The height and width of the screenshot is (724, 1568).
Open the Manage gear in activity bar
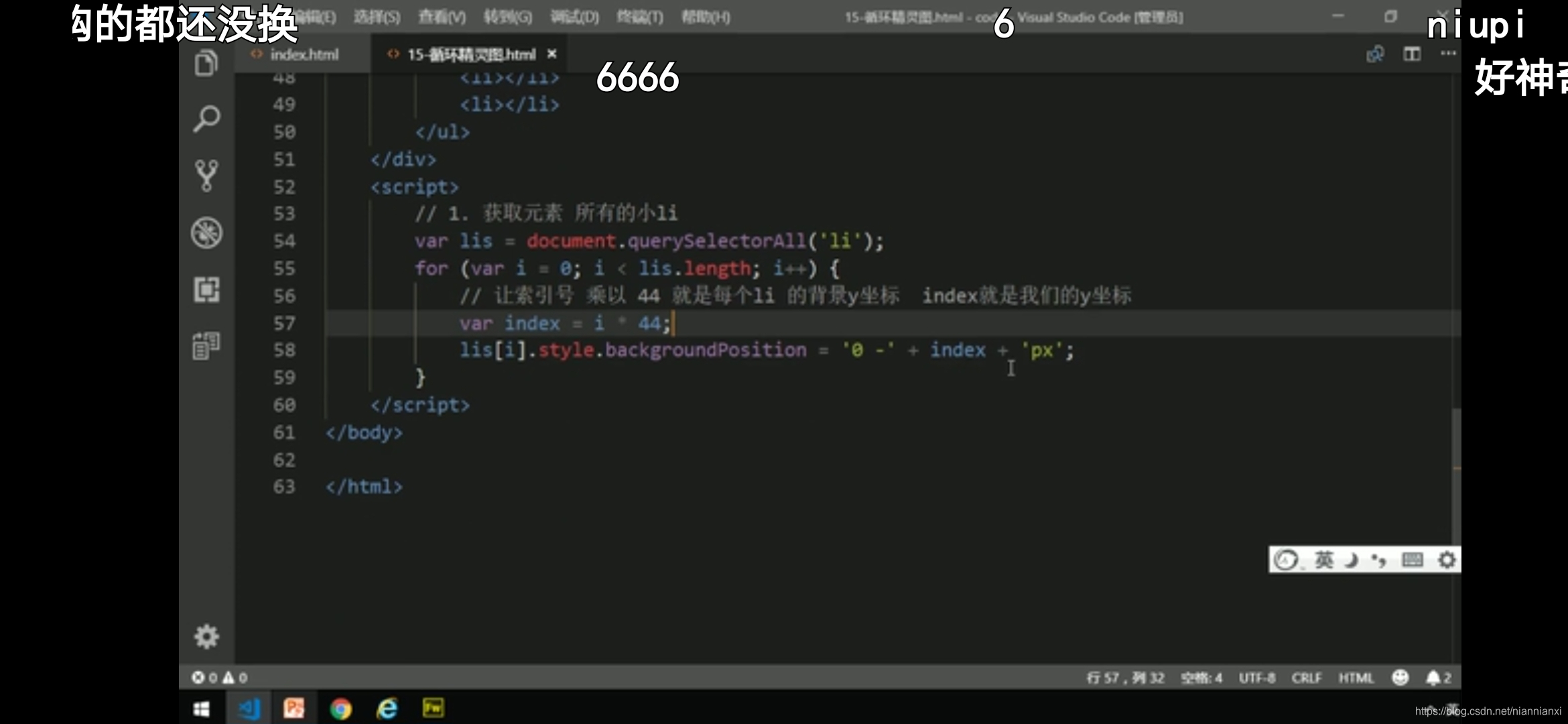pyautogui.click(x=206, y=636)
